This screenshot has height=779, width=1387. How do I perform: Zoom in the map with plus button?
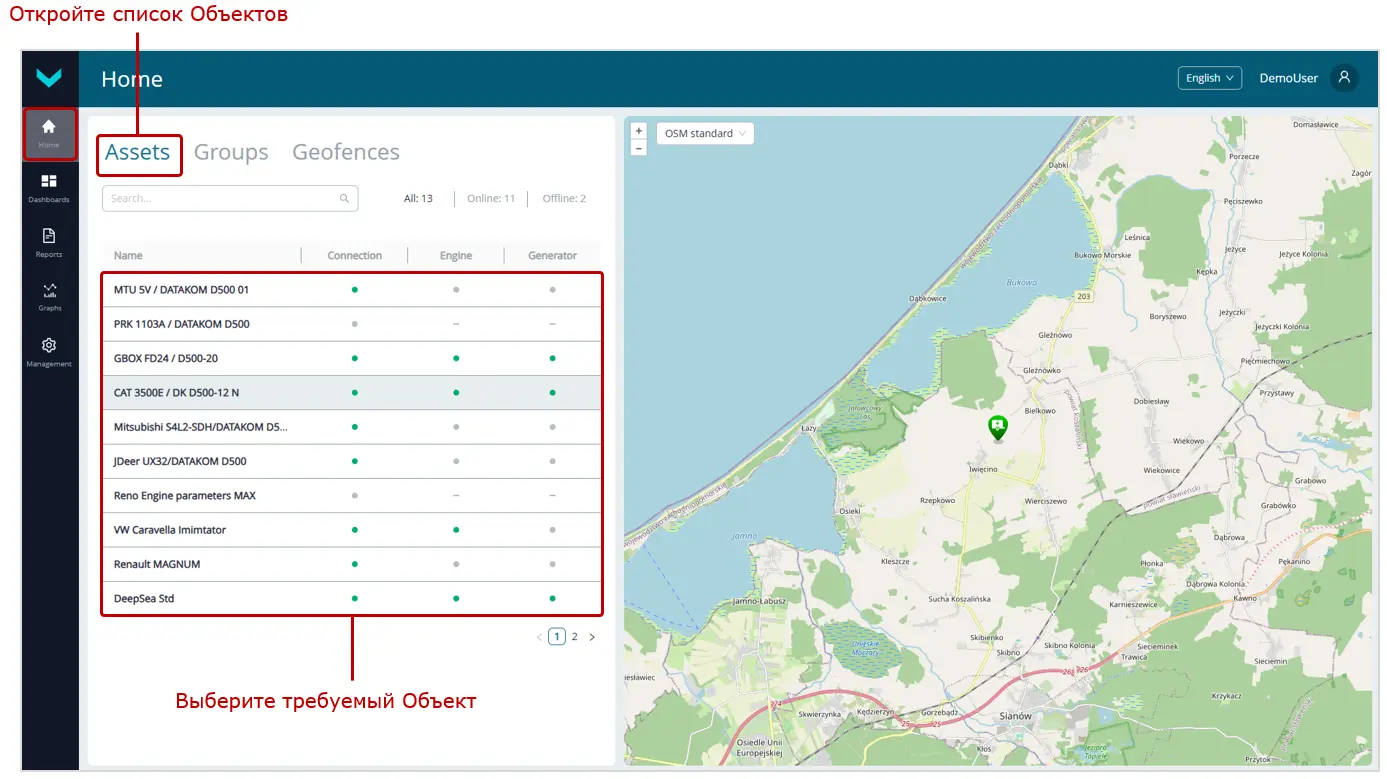639,131
